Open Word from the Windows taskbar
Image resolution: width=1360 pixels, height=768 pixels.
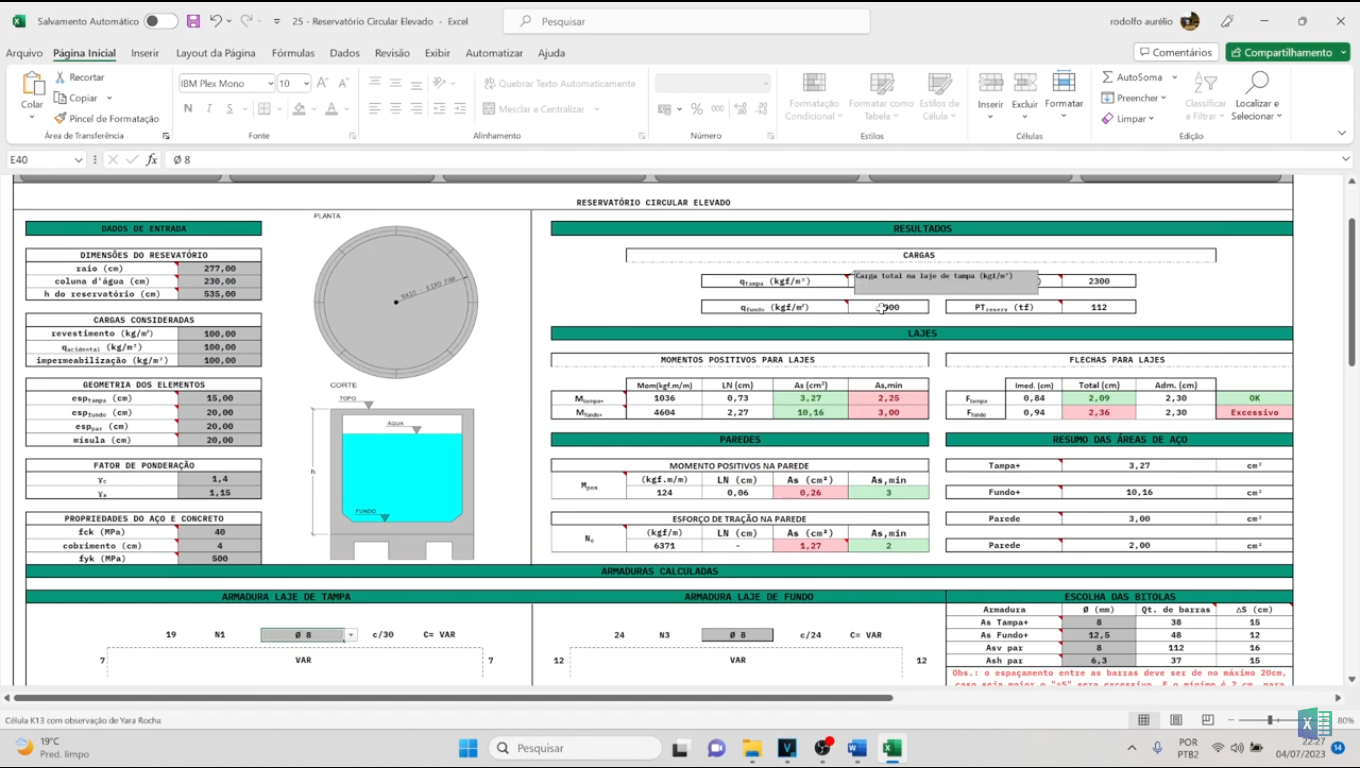point(857,748)
